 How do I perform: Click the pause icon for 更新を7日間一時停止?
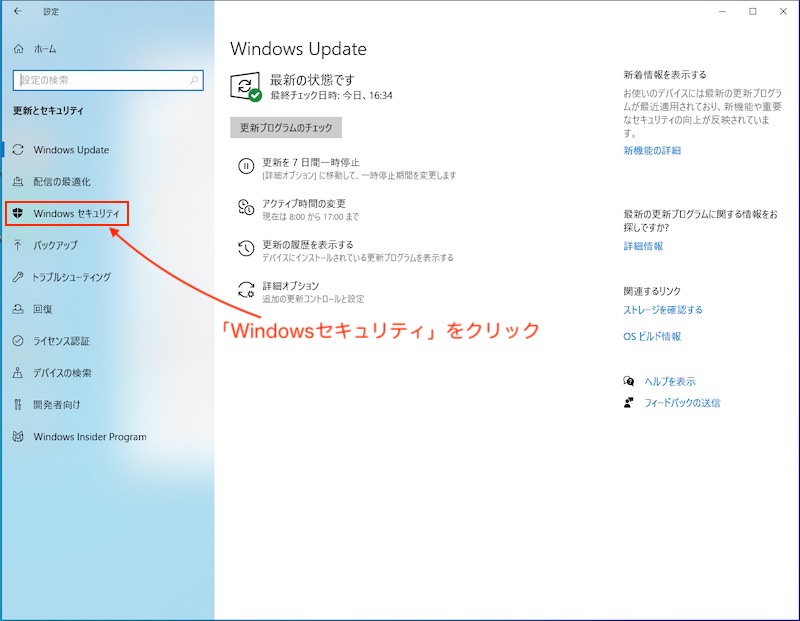(246, 166)
